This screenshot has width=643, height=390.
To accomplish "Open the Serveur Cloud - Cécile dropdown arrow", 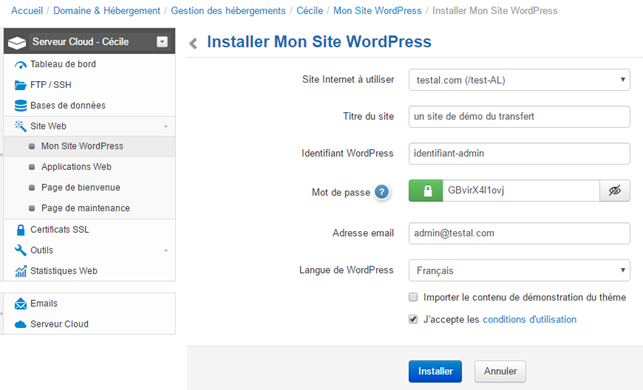I will click(162, 42).
